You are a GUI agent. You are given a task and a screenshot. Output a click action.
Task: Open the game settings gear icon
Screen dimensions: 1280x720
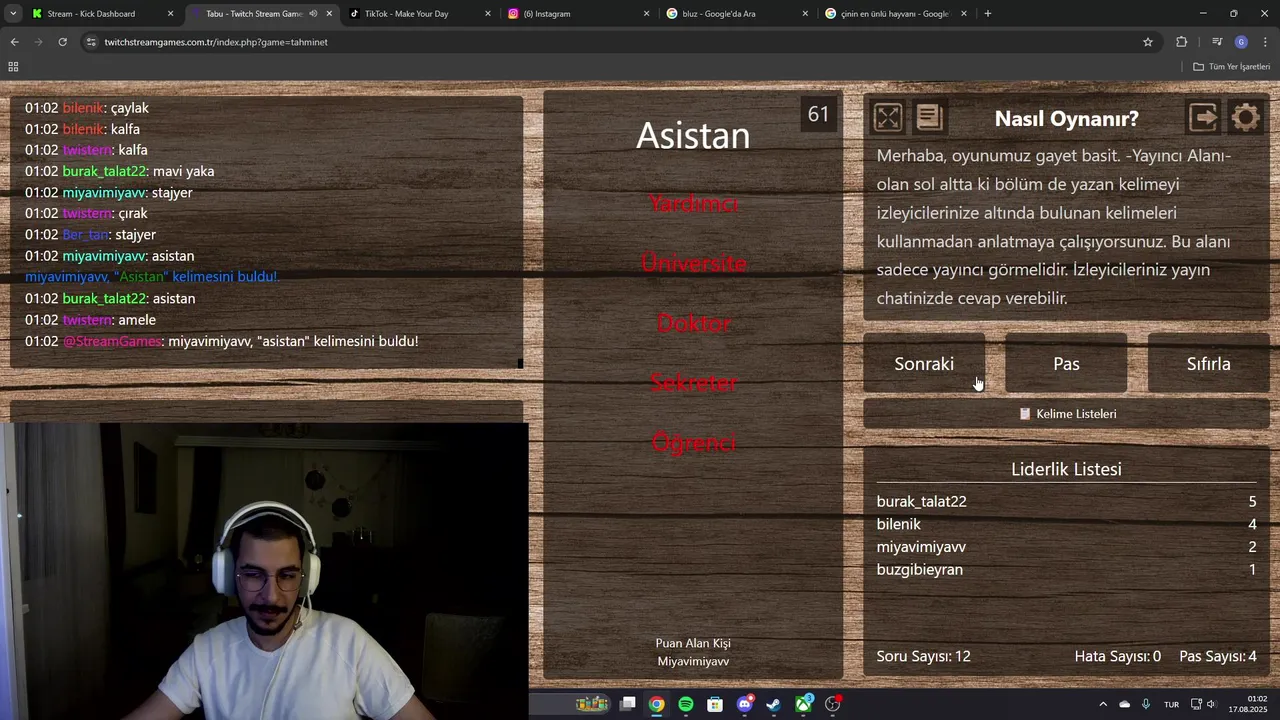(x=1245, y=118)
